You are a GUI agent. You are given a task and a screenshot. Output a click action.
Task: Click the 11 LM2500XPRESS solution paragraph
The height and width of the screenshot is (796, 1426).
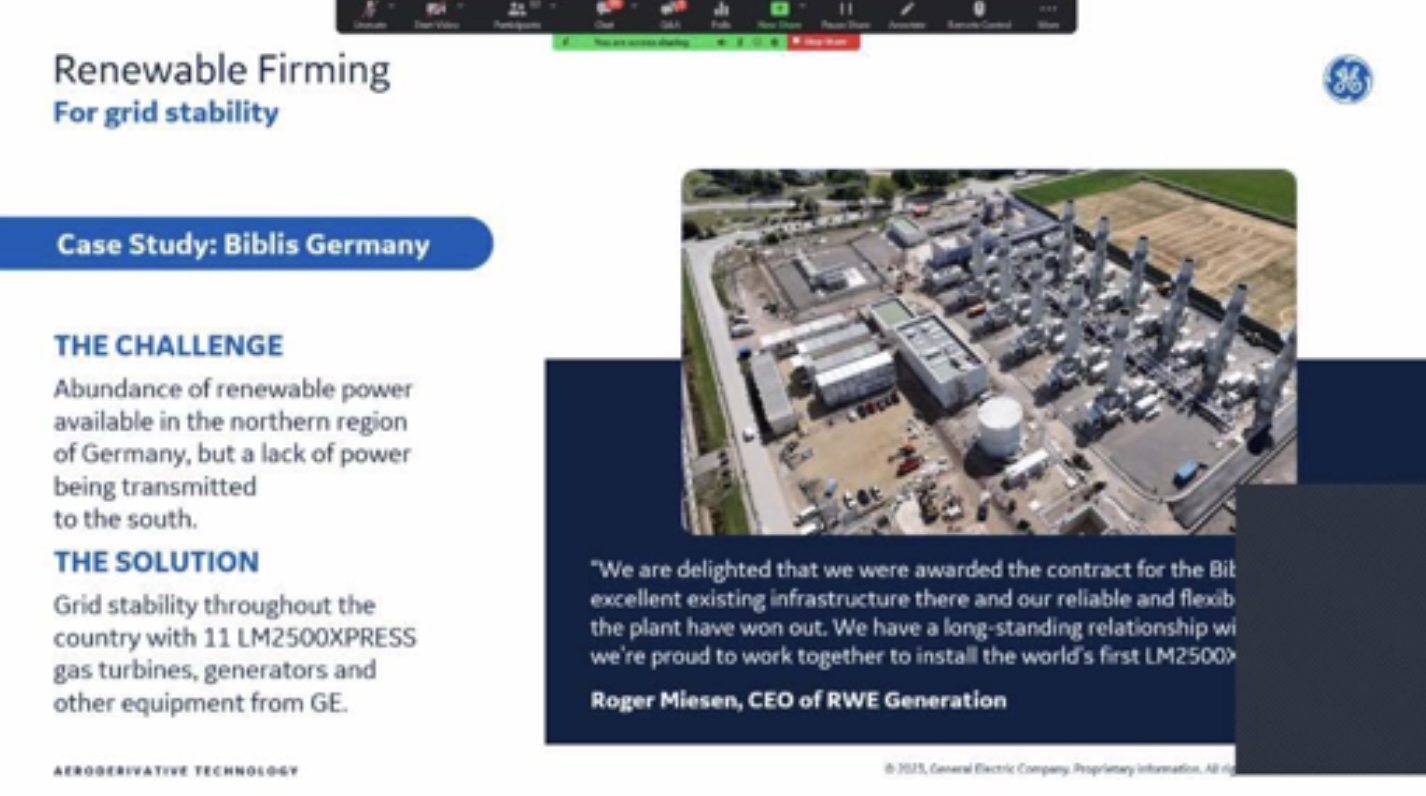pyautogui.click(x=235, y=654)
